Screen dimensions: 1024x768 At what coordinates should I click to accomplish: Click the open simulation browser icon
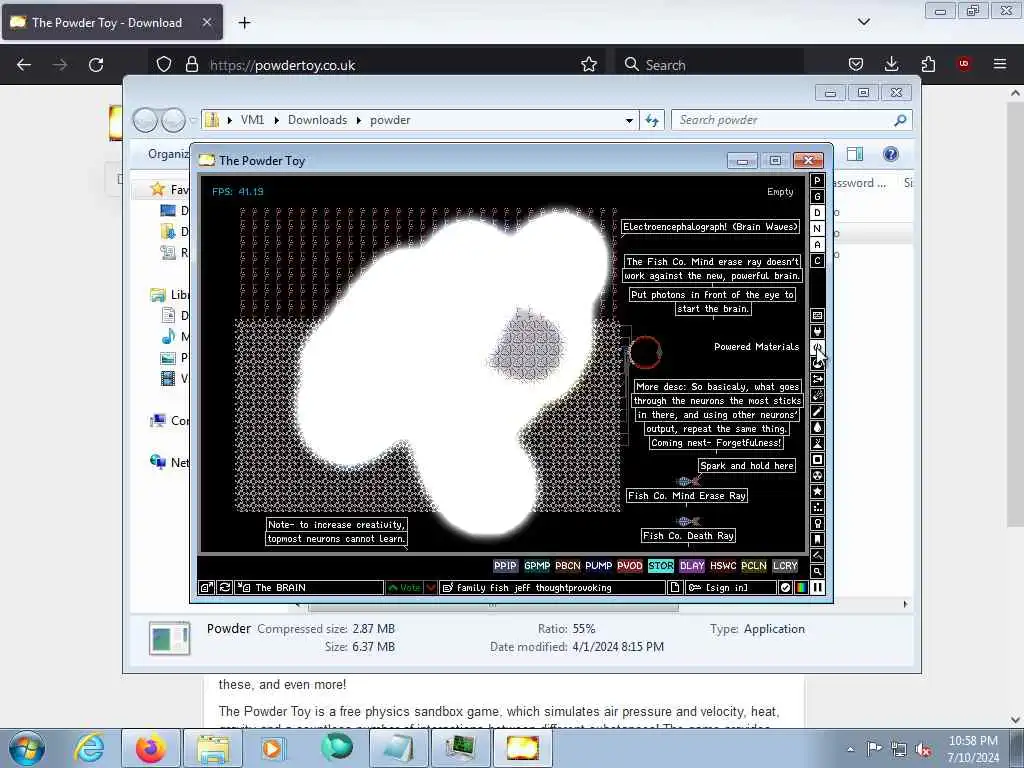[x=206, y=588]
